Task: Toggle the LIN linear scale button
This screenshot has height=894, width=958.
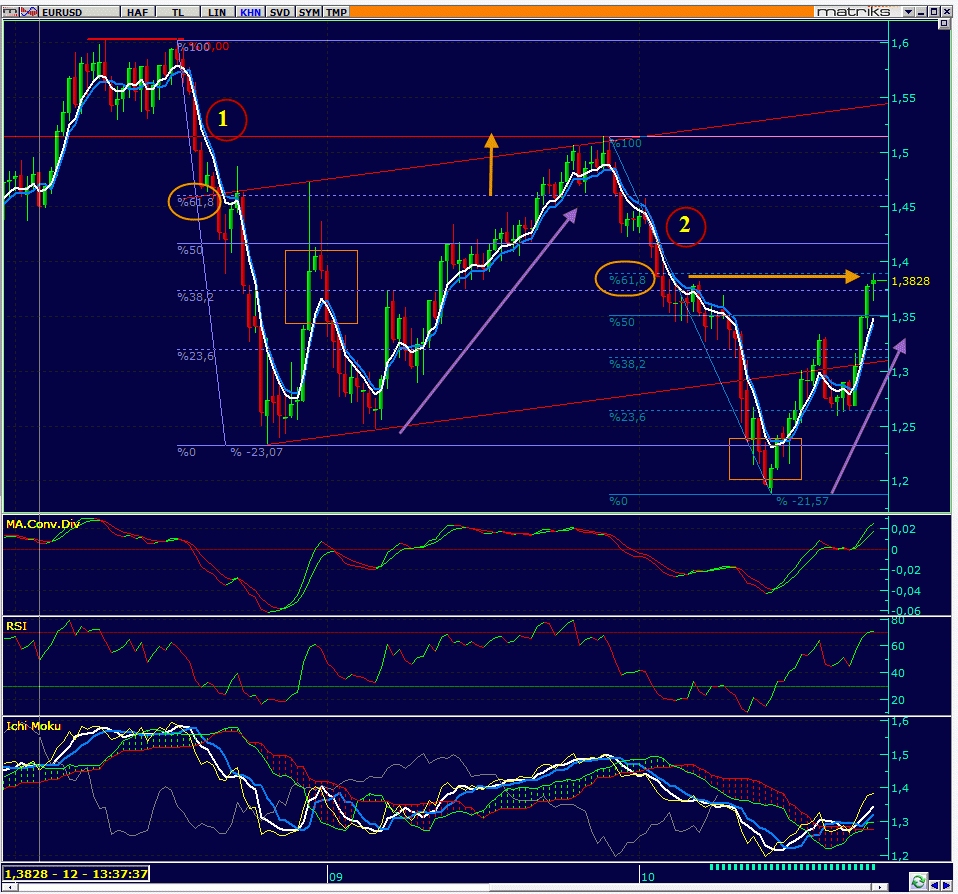Action: [215, 11]
